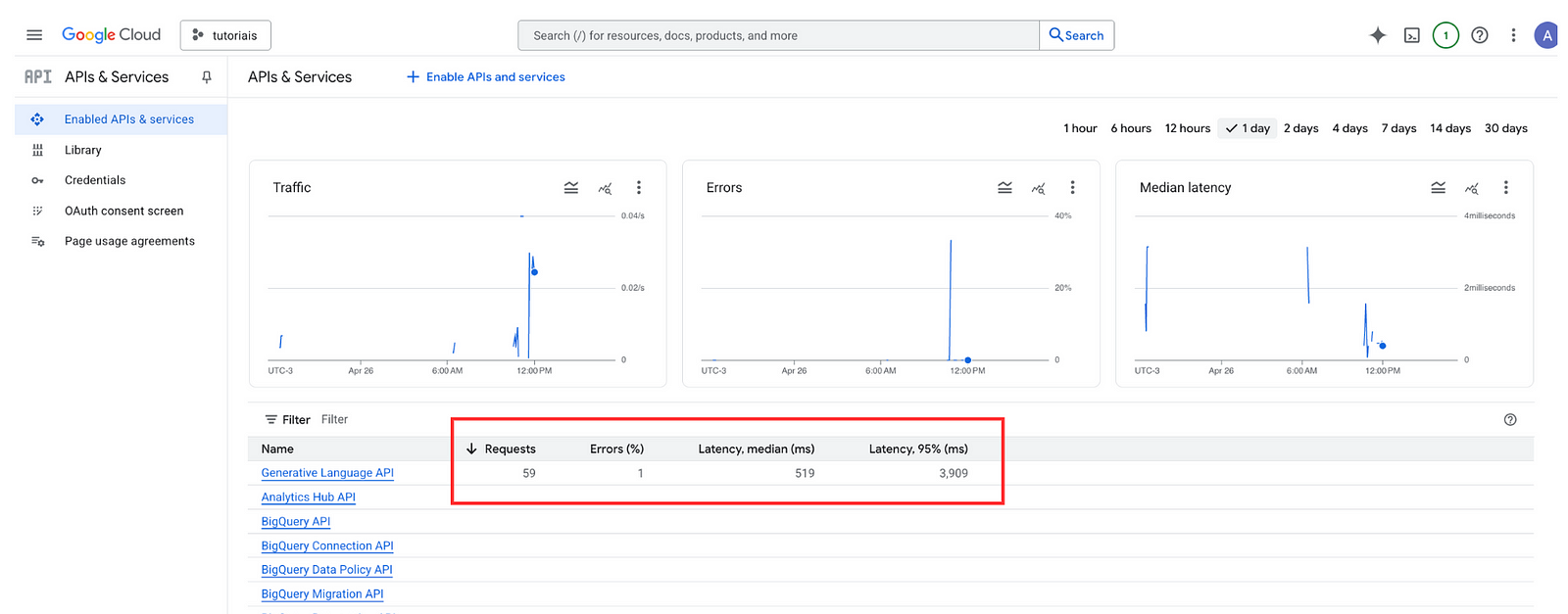Toggle legend on the Median latency chart

click(x=1438, y=188)
